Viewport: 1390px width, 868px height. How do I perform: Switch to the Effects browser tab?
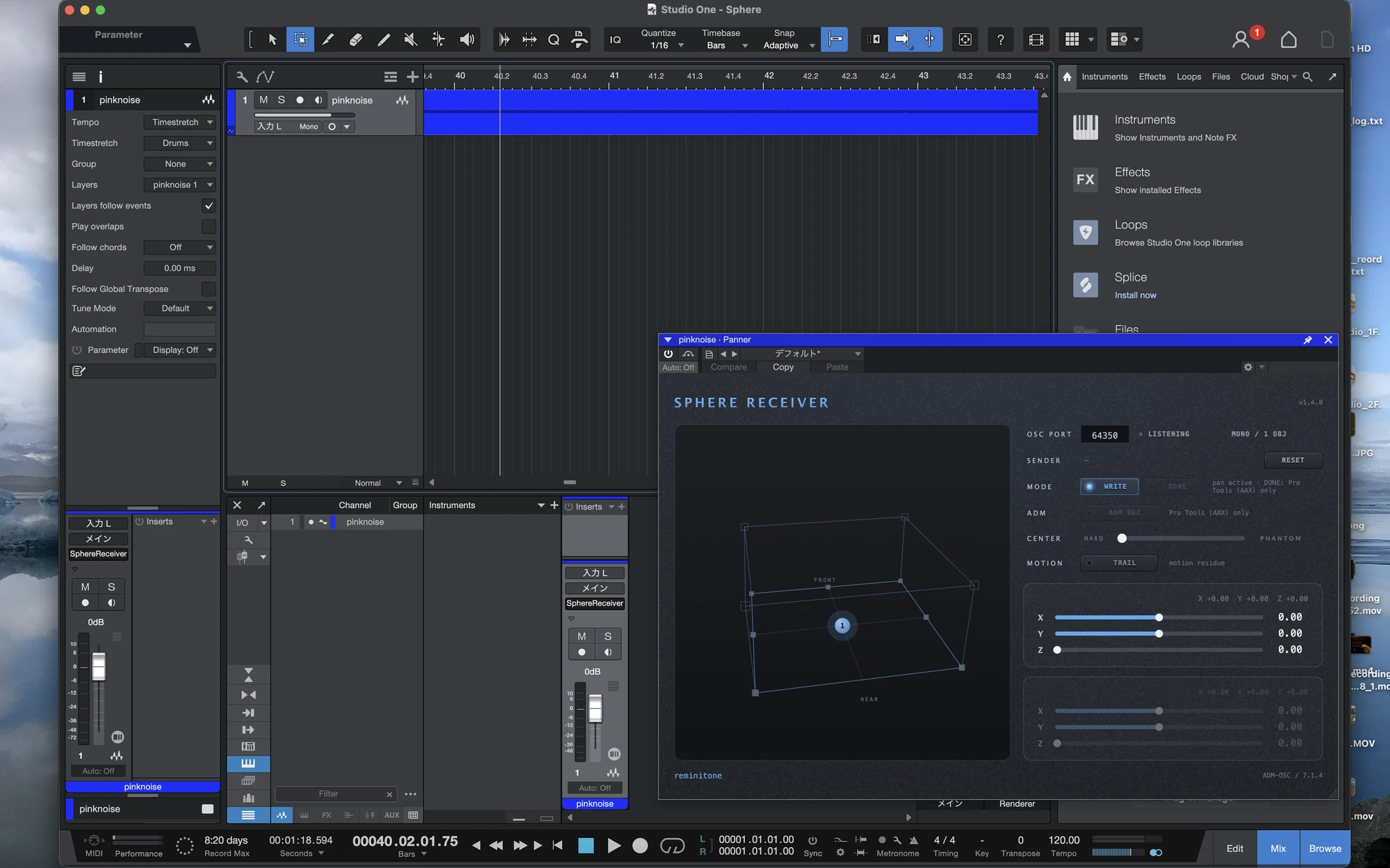1152,76
